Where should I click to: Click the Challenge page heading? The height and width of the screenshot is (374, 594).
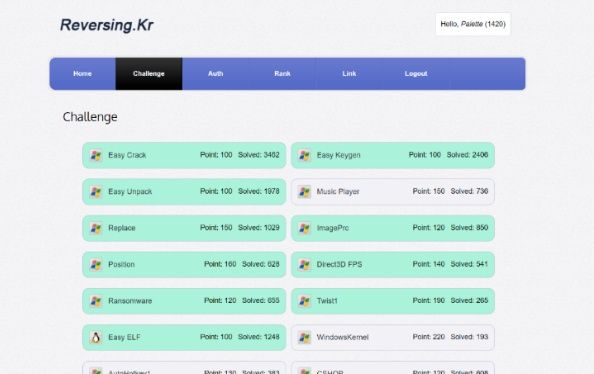[x=90, y=117]
